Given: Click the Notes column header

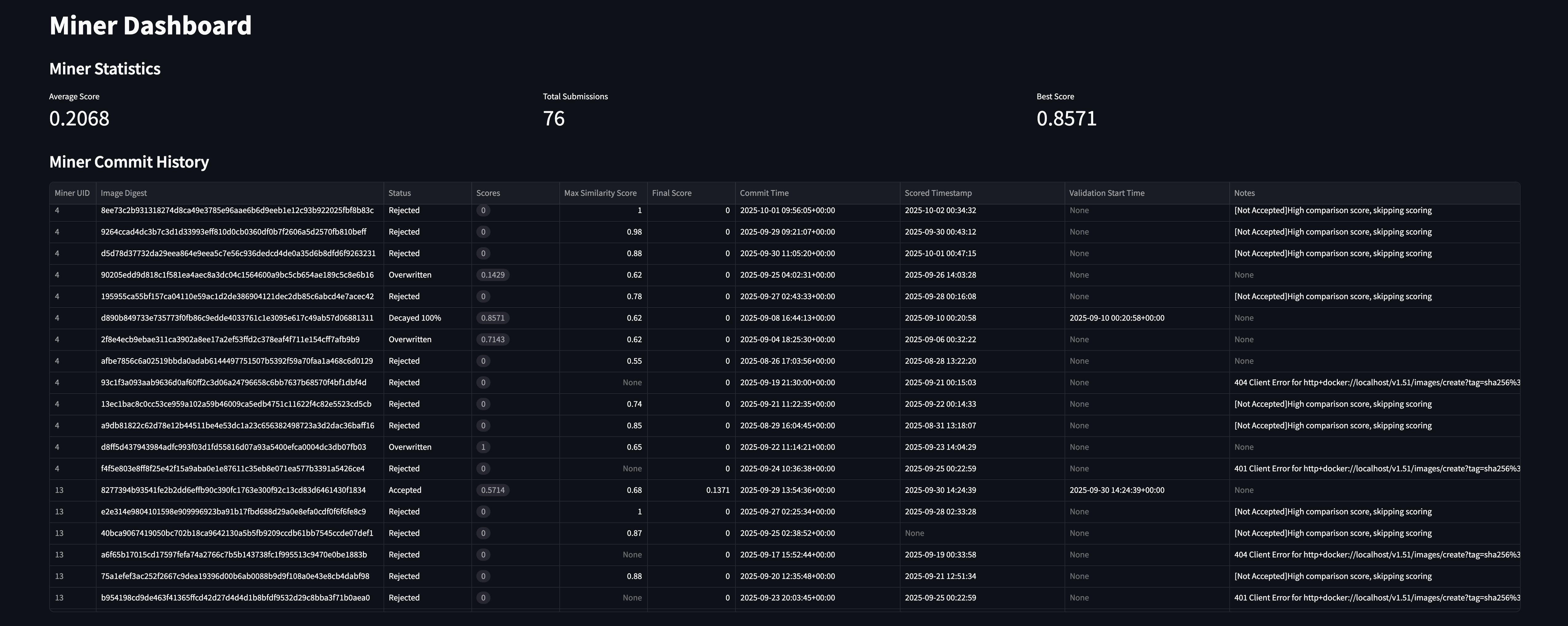Looking at the screenshot, I should 1244,193.
